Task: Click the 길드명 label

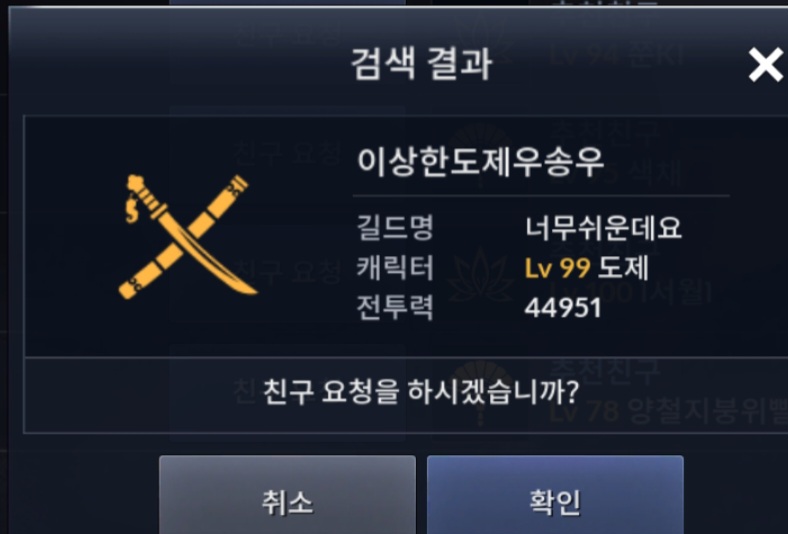Action: 395,228
